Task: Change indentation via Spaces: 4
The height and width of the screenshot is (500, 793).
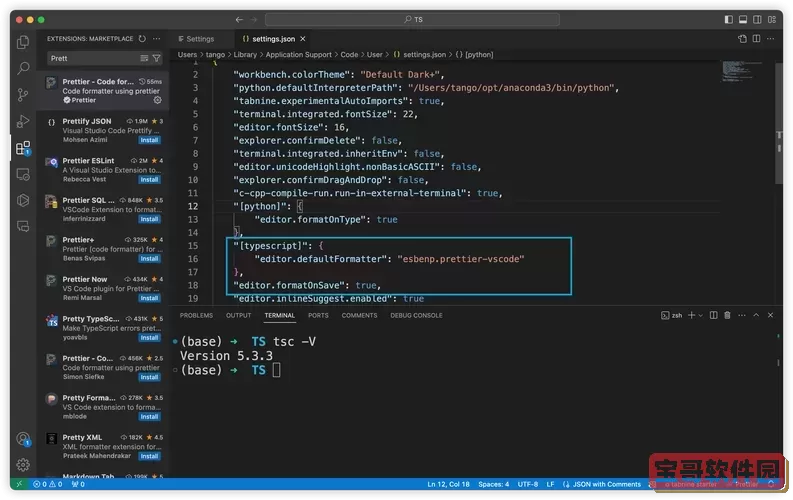Action: (494, 484)
